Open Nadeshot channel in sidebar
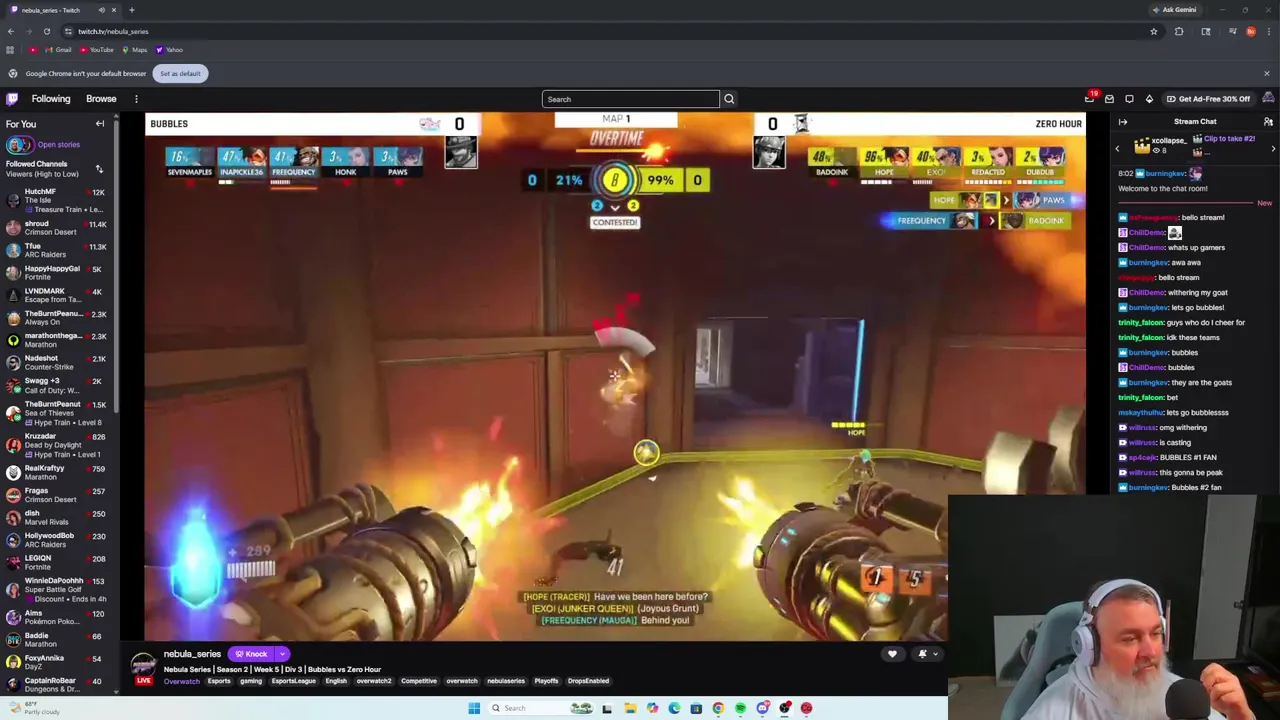Image resolution: width=1280 pixels, height=720 pixels. [x=58, y=362]
